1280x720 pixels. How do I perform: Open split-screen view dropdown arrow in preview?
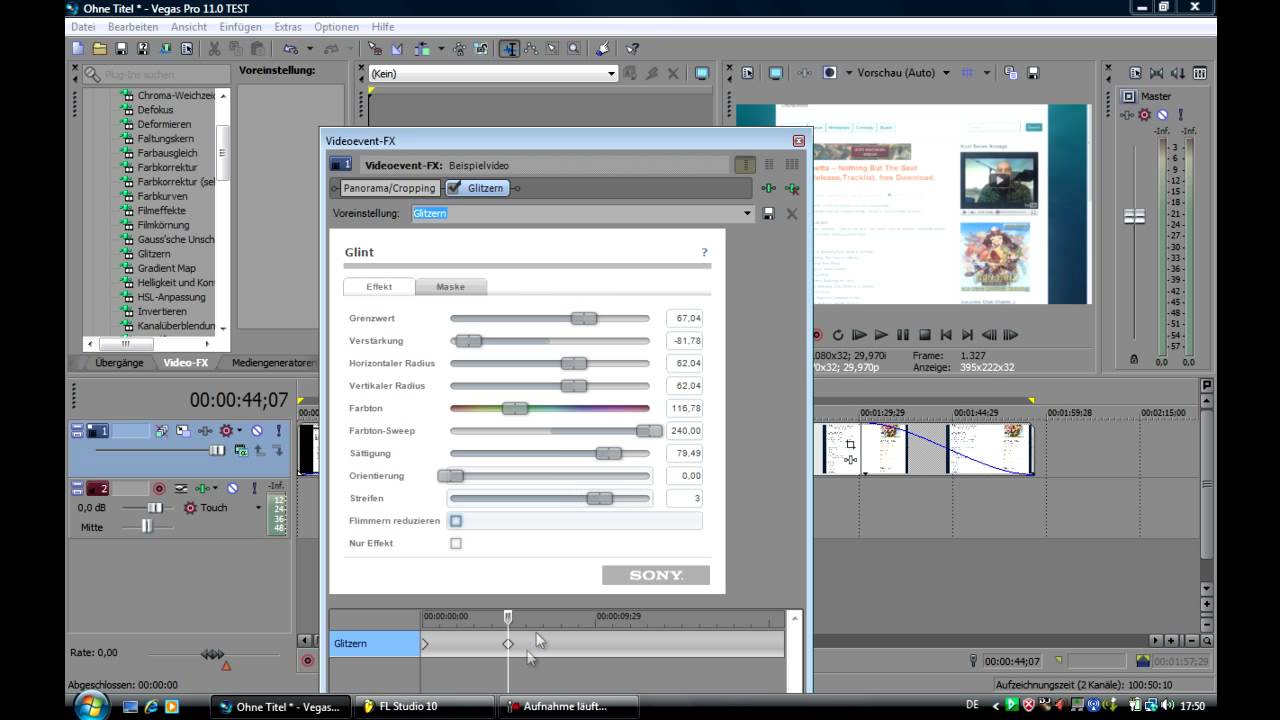(848, 73)
